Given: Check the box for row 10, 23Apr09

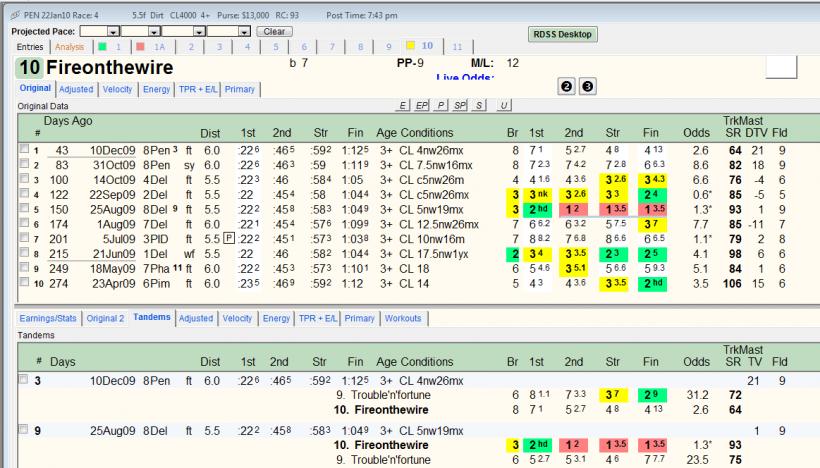Looking at the screenshot, I should coord(24,282).
